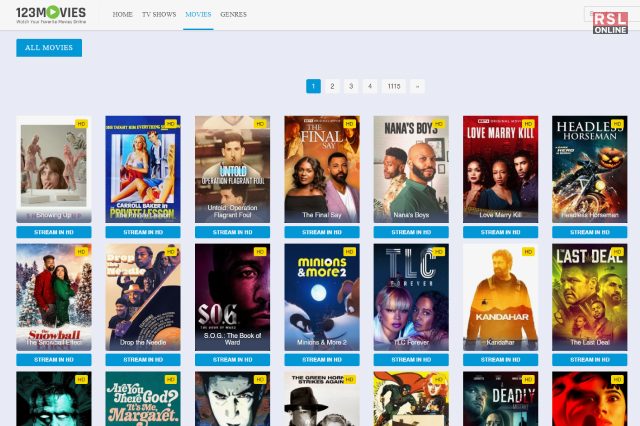Click Stream in HD under Drop the Needle
This screenshot has width=640, height=426.
click(143, 360)
